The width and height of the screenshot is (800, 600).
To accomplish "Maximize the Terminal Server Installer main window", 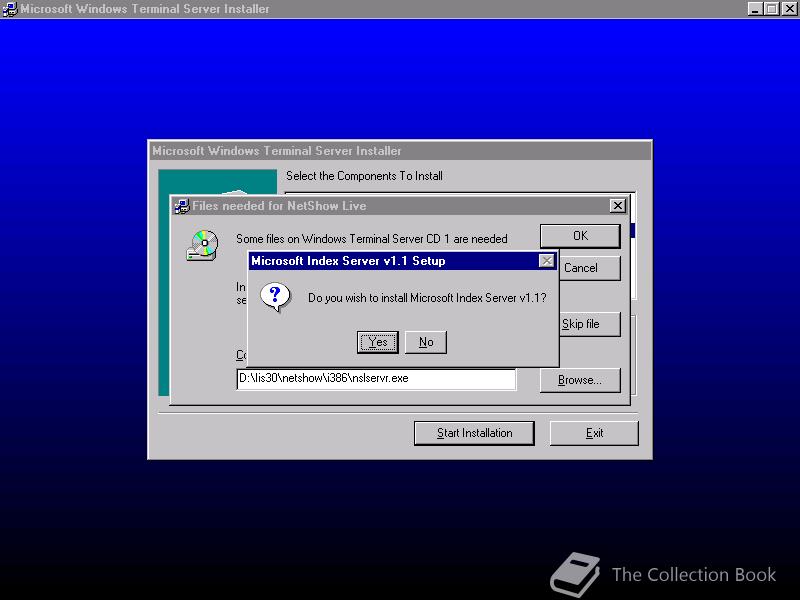I will (x=772, y=9).
